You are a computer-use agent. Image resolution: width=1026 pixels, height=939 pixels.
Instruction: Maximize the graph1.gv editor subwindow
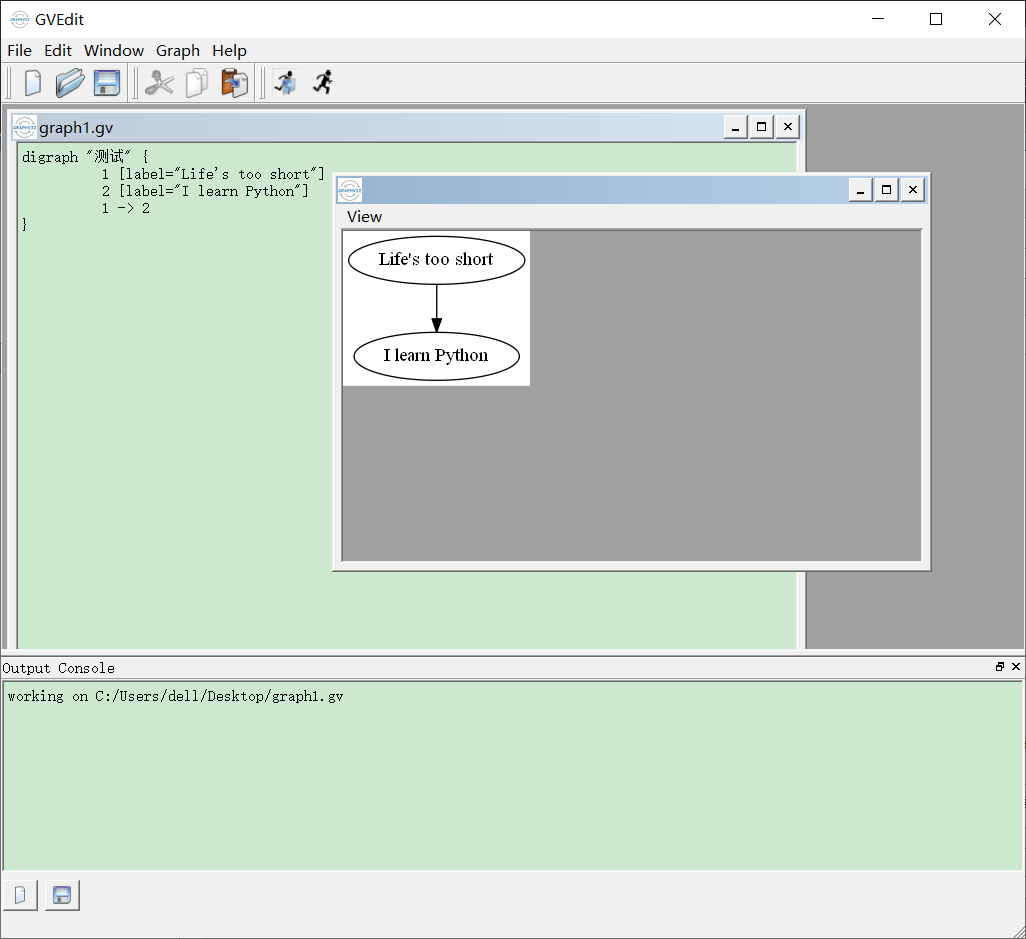coord(761,127)
